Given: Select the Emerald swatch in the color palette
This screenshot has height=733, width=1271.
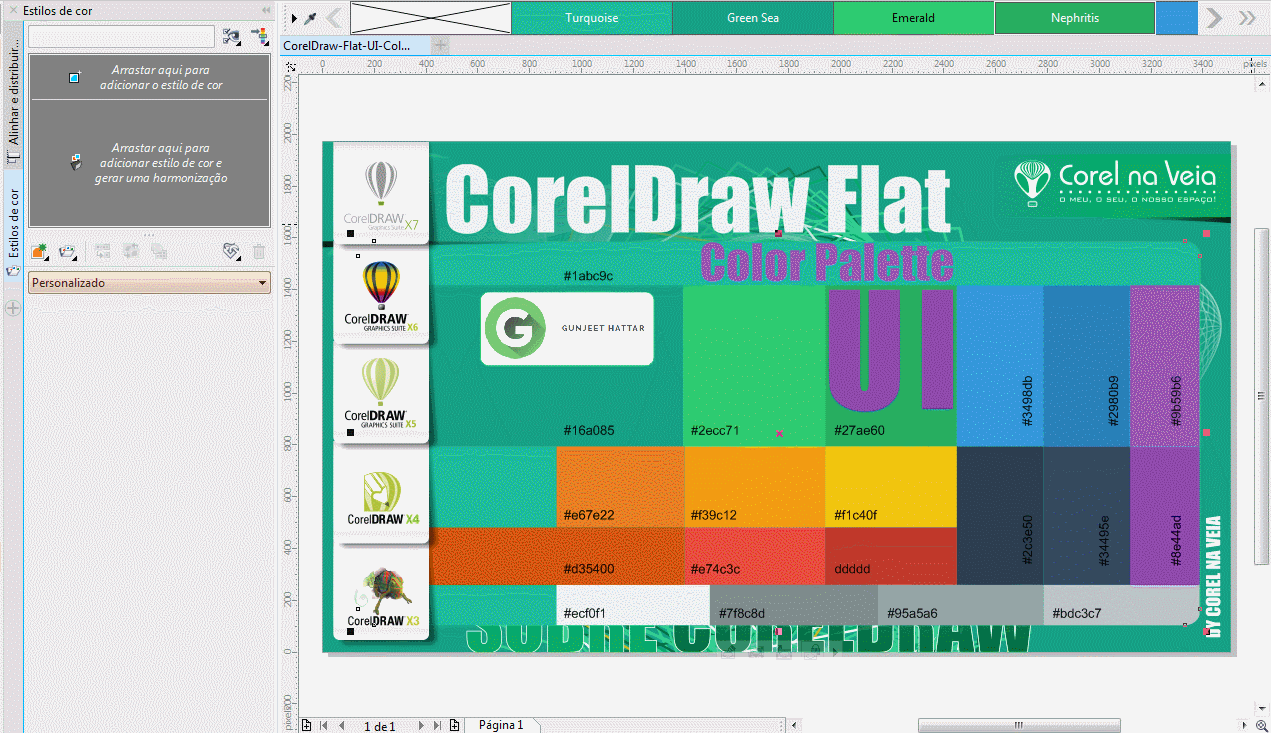Looking at the screenshot, I should point(913,17).
